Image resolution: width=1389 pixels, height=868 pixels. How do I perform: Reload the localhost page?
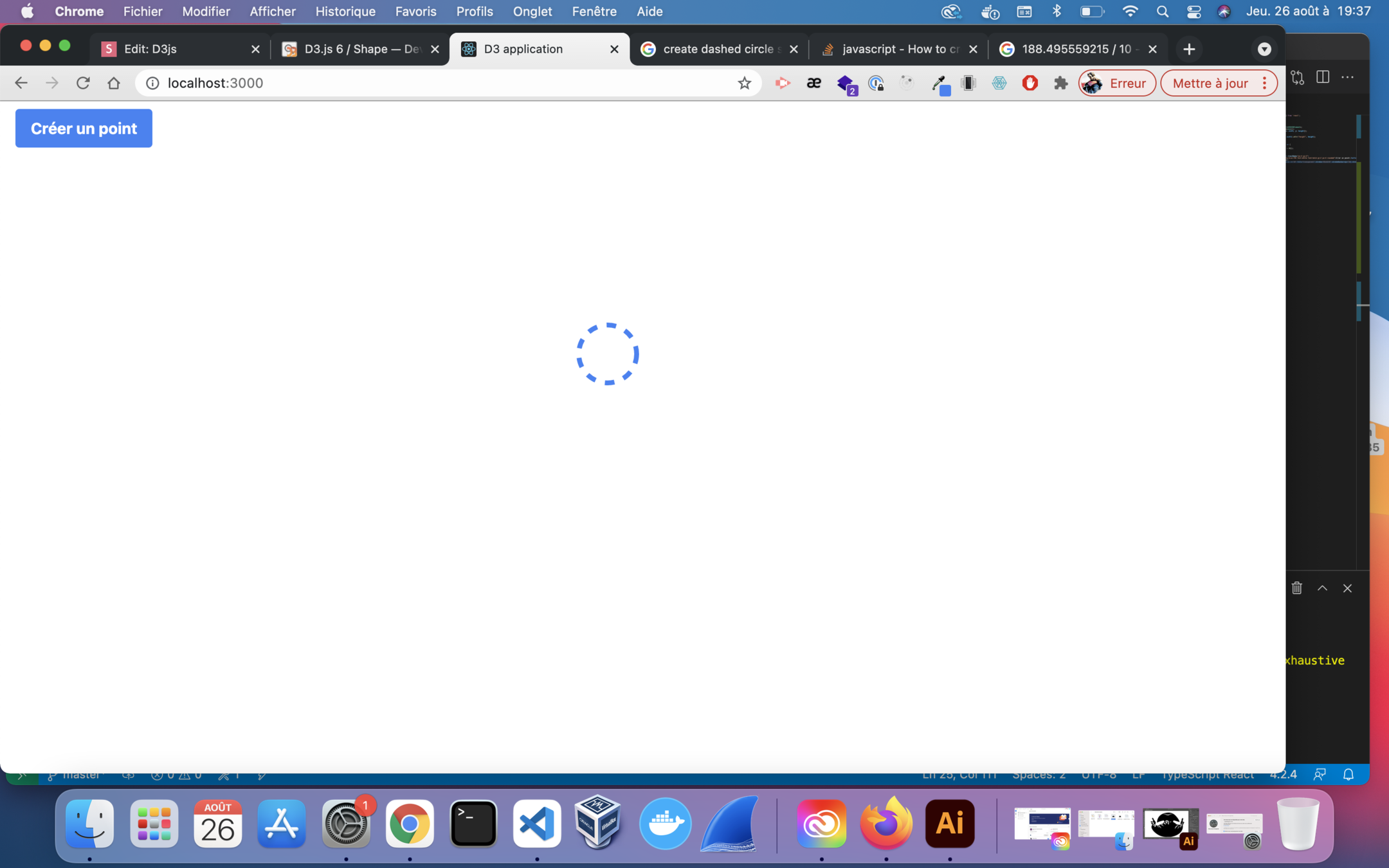[x=83, y=83]
